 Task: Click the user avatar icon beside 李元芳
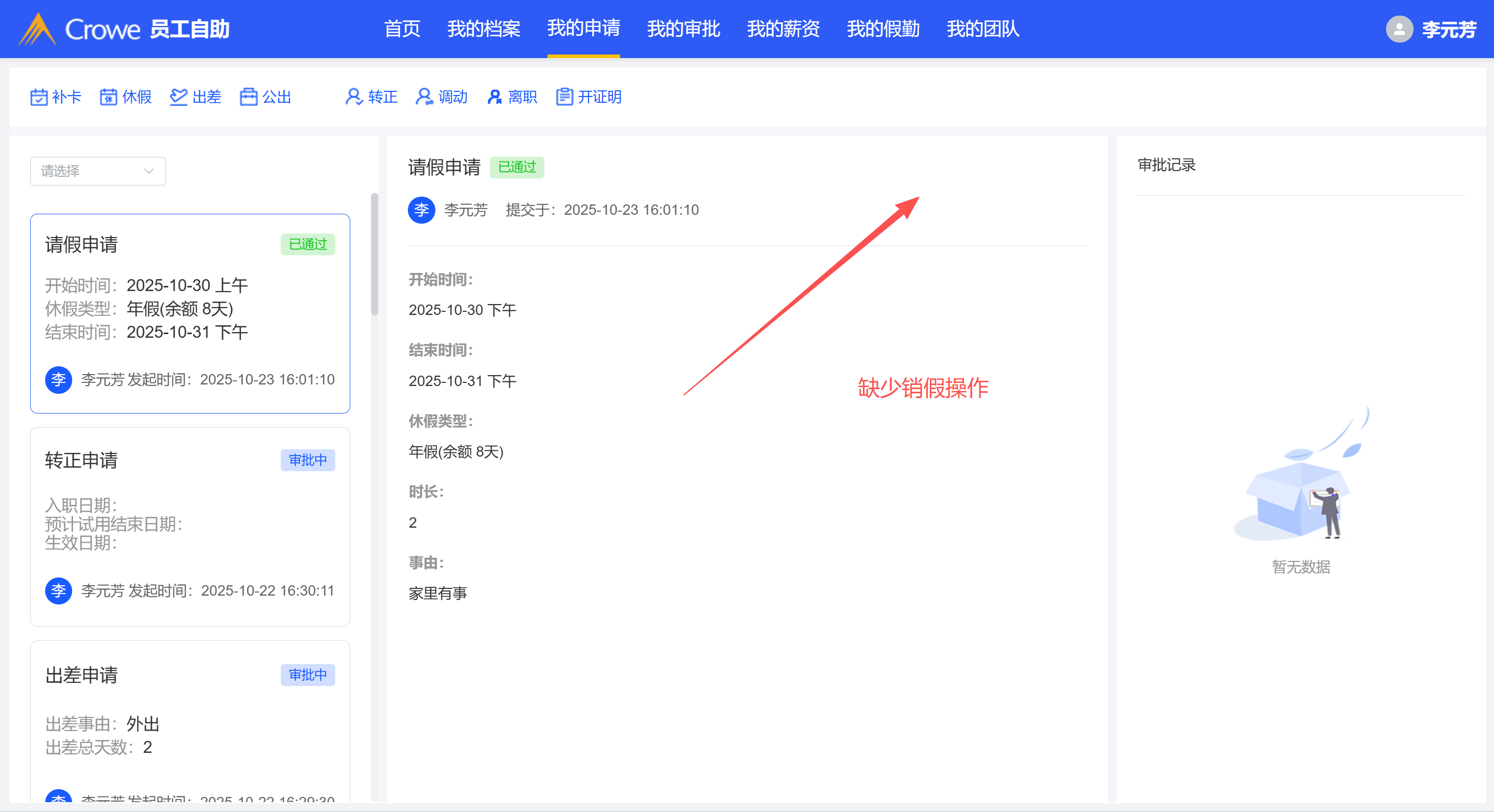pyautogui.click(x=1399, y=29)
